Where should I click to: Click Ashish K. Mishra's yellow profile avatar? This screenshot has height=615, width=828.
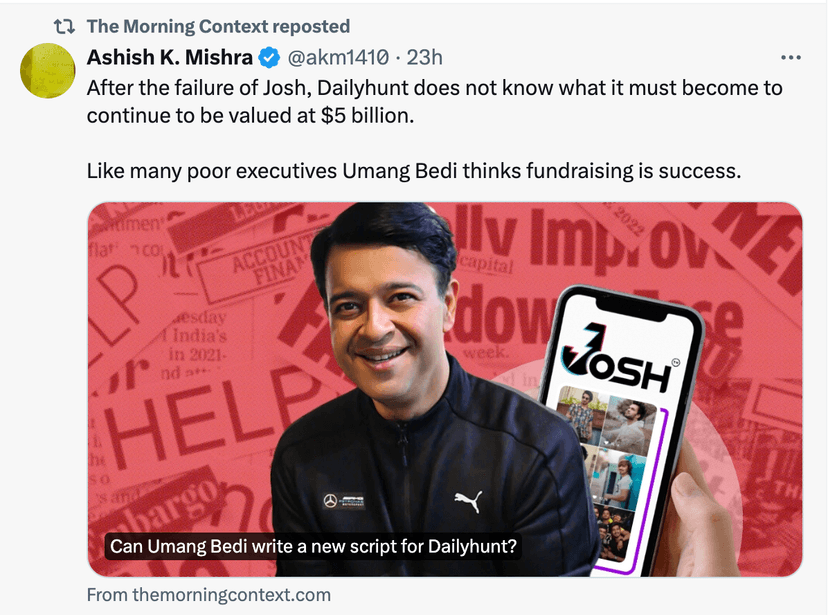[x=47, y=70]
